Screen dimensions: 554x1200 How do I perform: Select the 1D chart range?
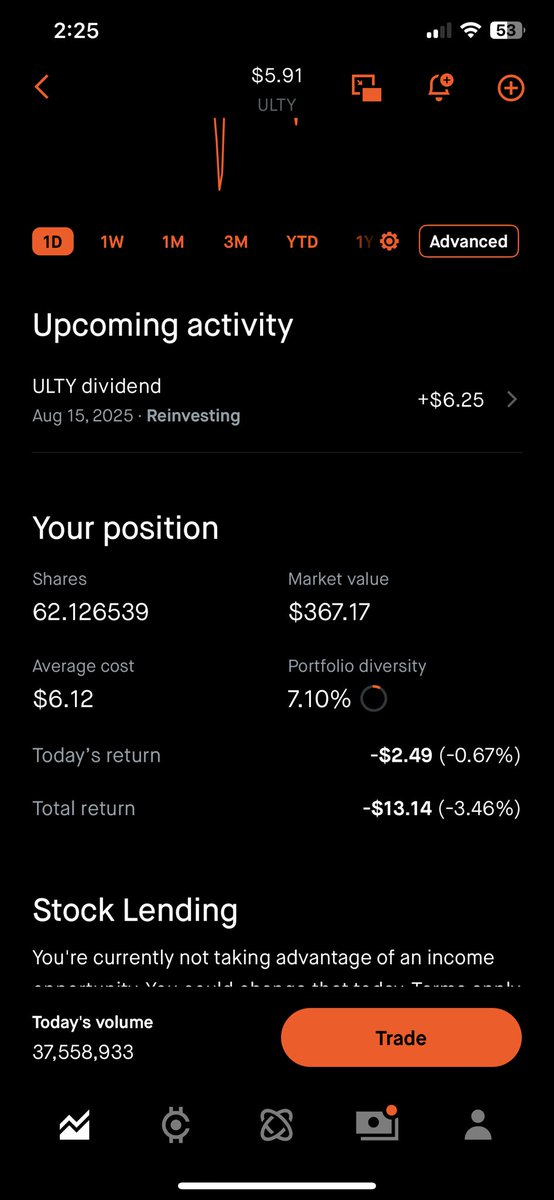coord(53,242)
